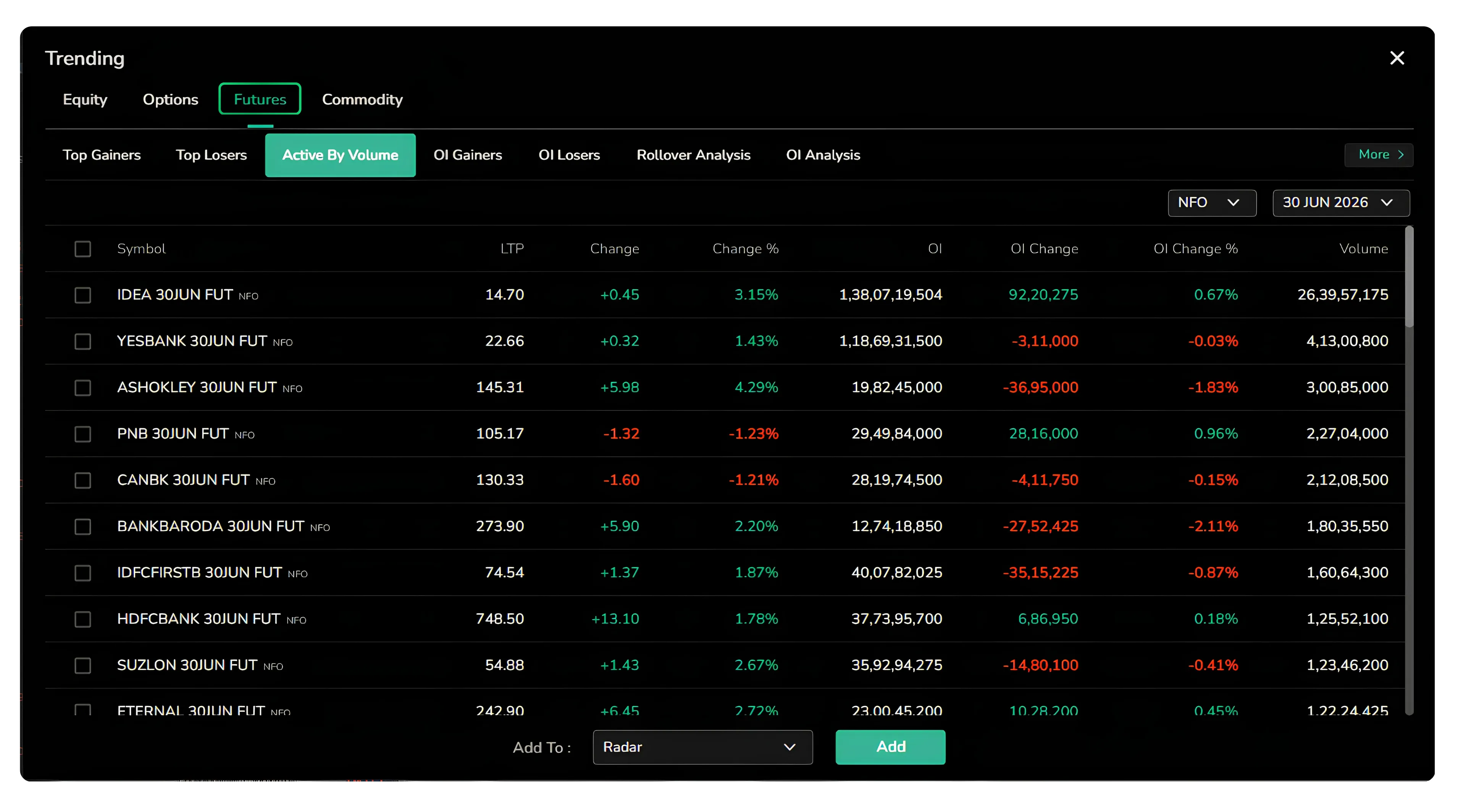
Task: Click the PNB 30JUN FUT symbol
Action: [173, 434]
